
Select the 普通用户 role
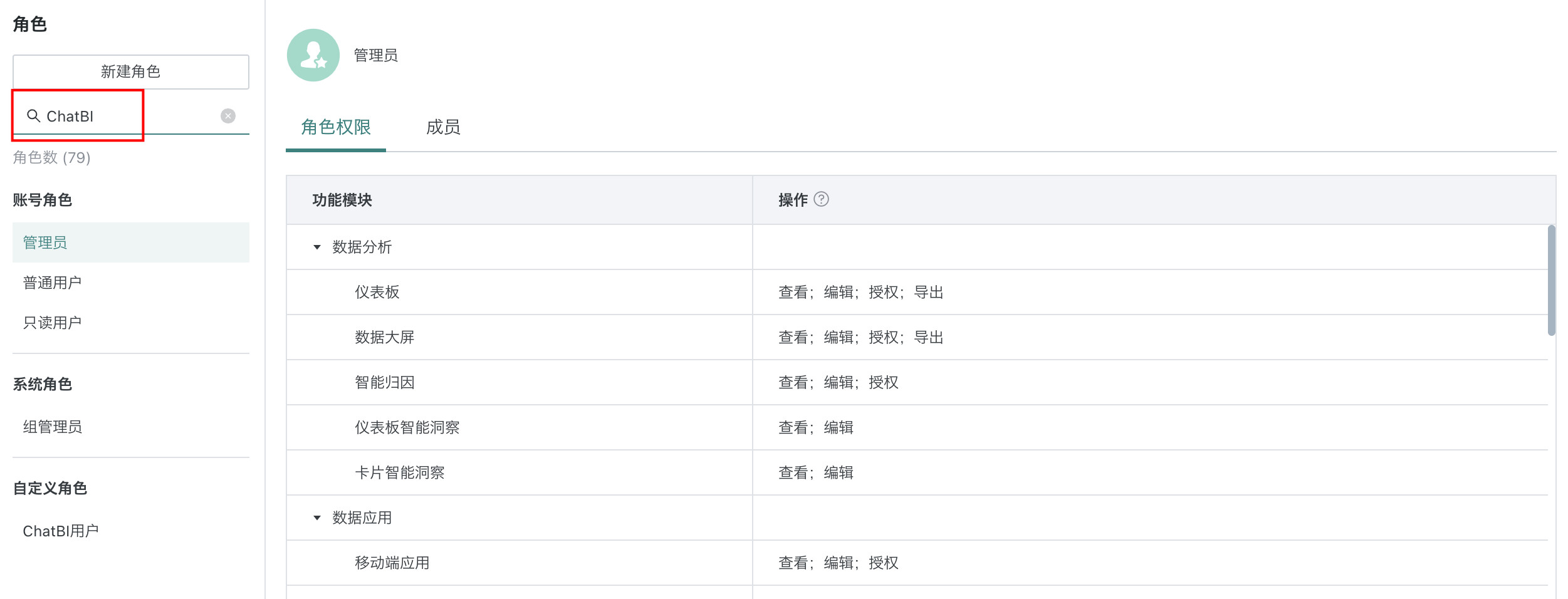point(53,283)
